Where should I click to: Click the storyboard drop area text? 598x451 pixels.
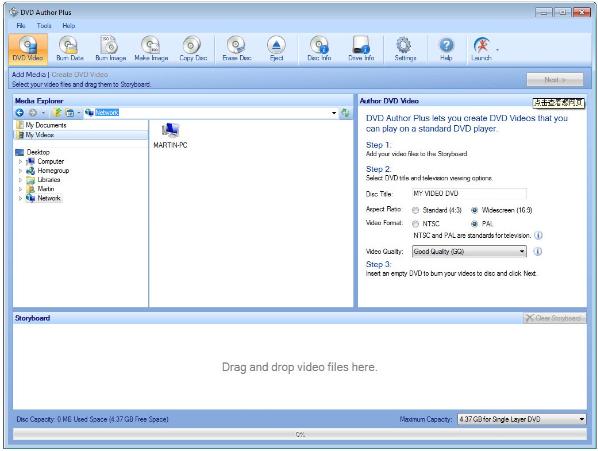300,367
